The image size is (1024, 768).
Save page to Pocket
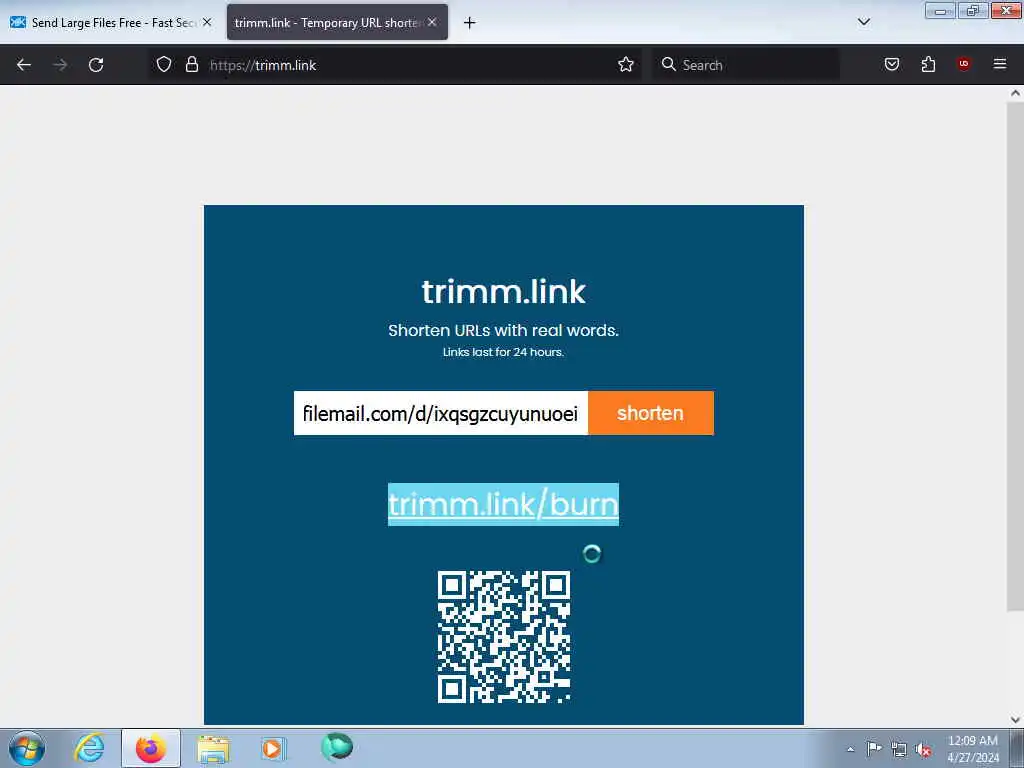(x=892, y=64)
